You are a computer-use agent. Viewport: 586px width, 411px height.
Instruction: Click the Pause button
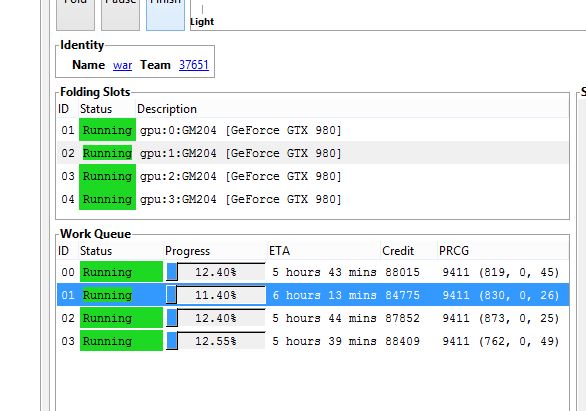tap(120, 15)
